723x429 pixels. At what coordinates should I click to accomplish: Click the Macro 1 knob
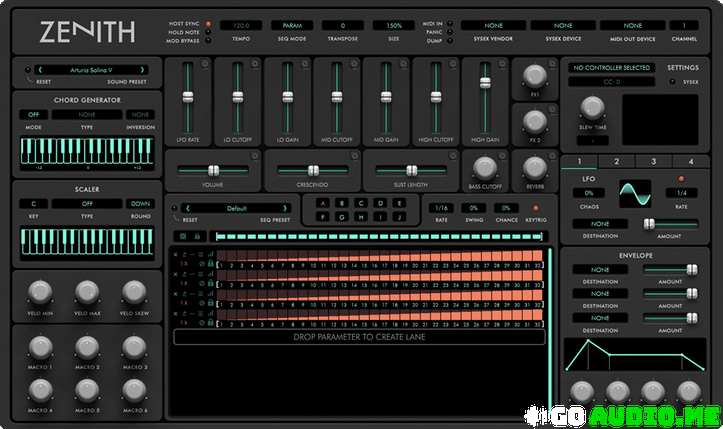click(x=40, y=346)
